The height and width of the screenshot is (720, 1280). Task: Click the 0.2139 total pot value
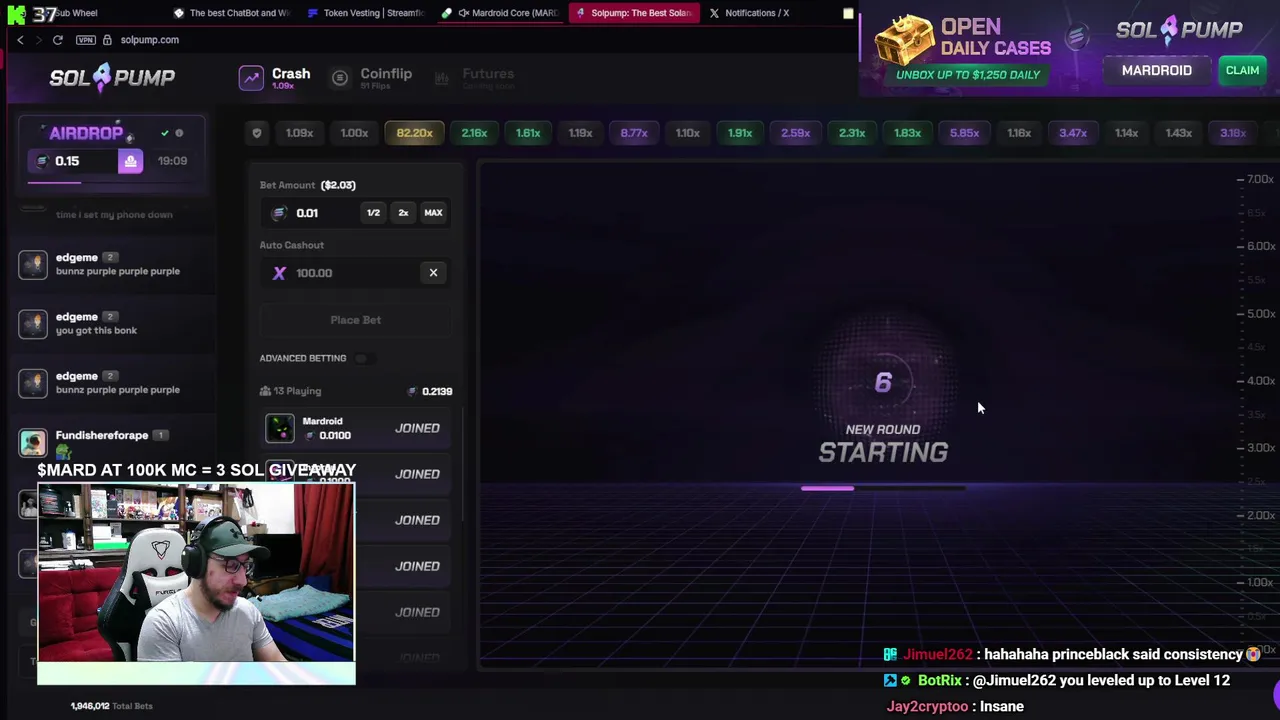437,391
